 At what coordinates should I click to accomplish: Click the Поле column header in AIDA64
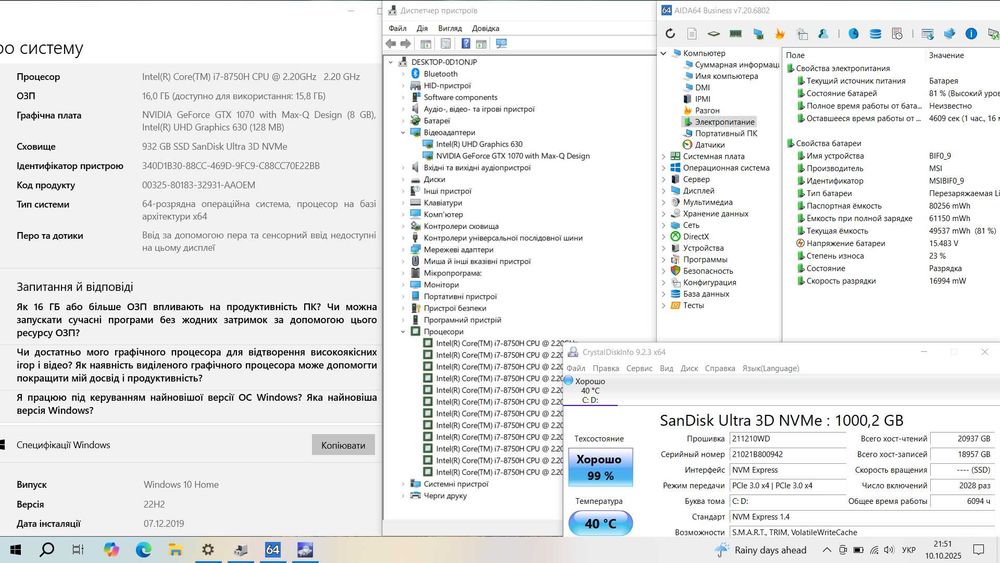795,55
